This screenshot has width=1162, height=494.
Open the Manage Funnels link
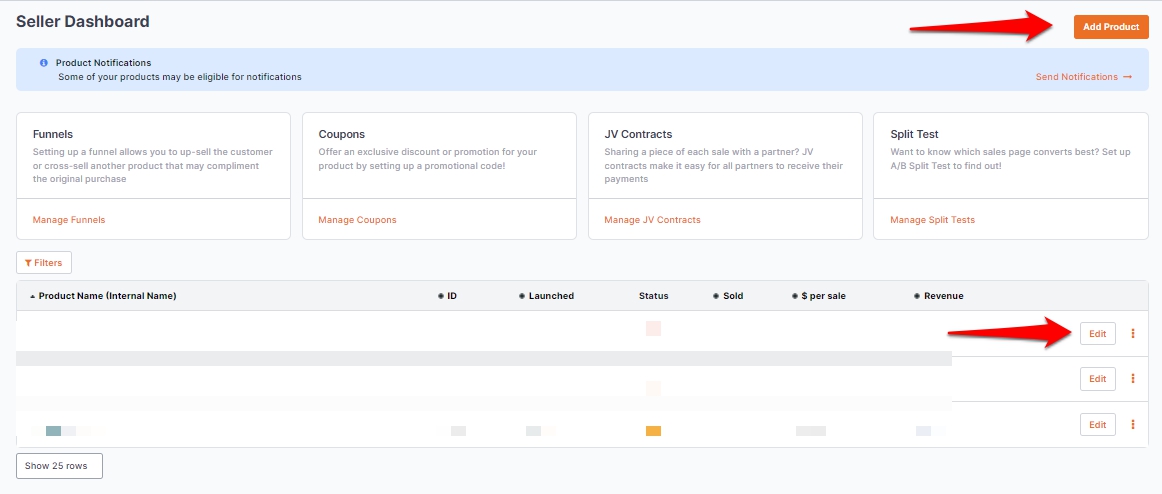(x=69, y=220)
